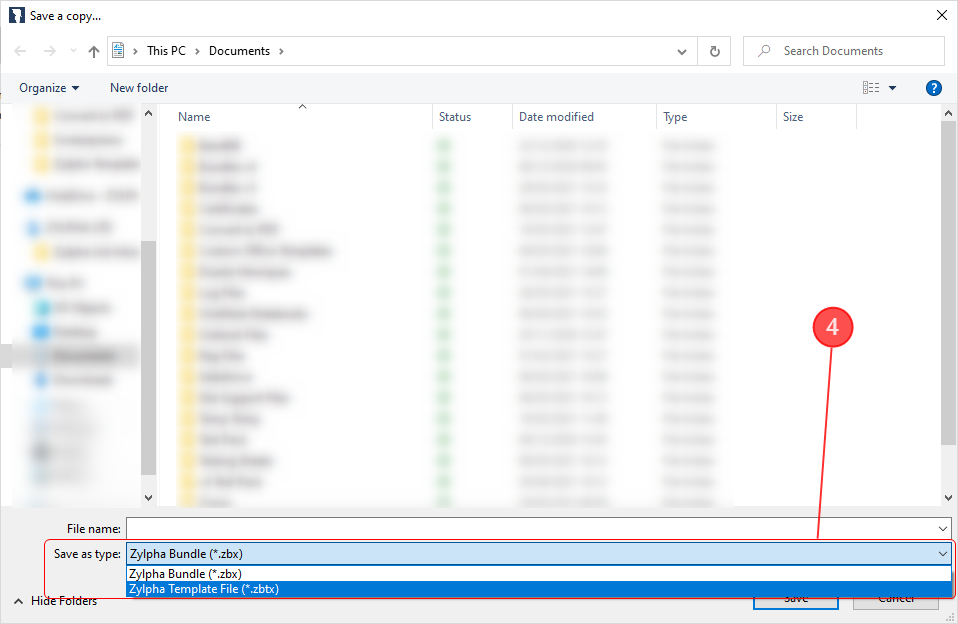Click the forward navigation arrow

[48, 50]
